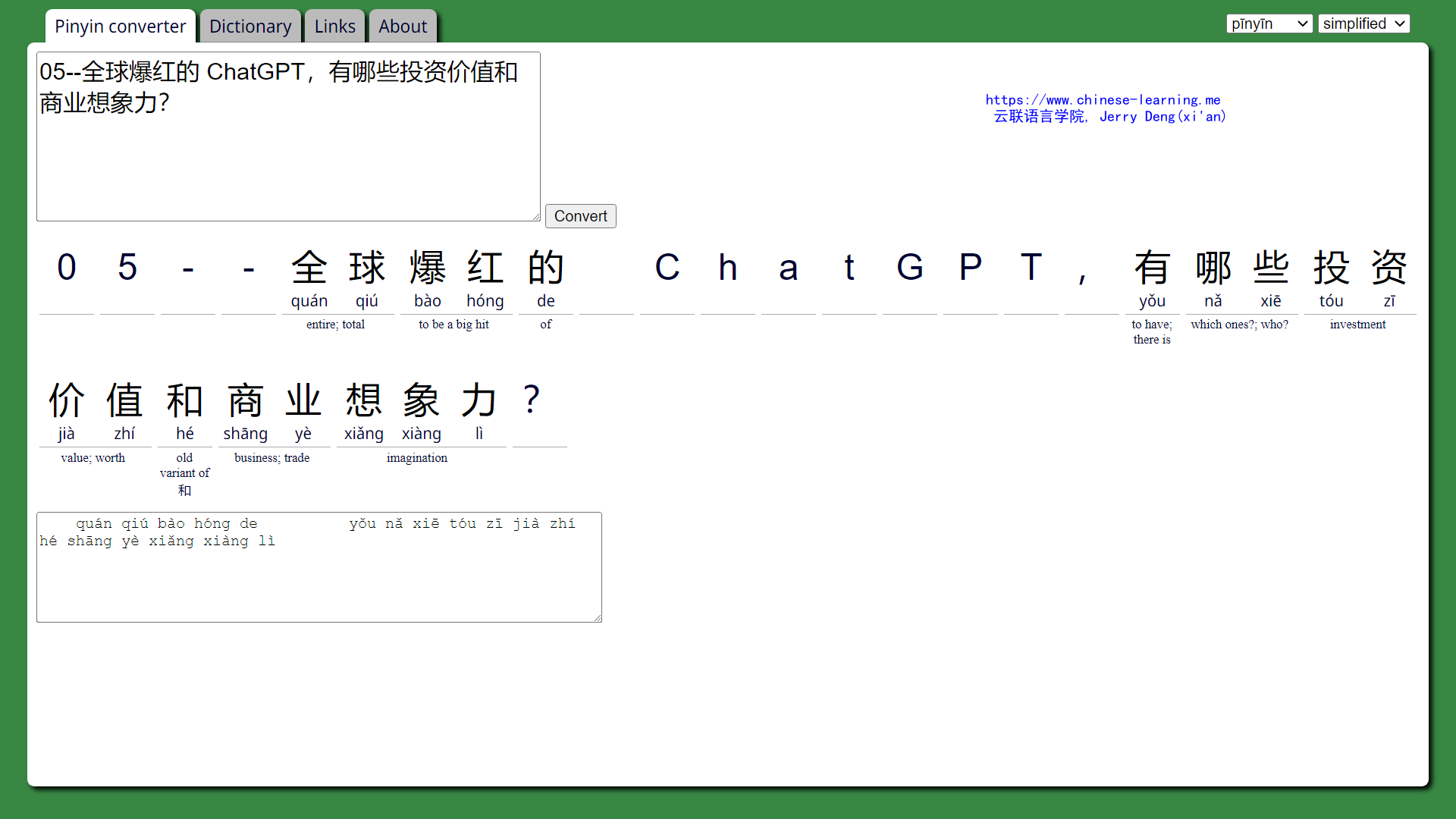Screen dimensions: 1456x819
Task: Click the definition 'to have; there is'
Action: click(1152, 332)
